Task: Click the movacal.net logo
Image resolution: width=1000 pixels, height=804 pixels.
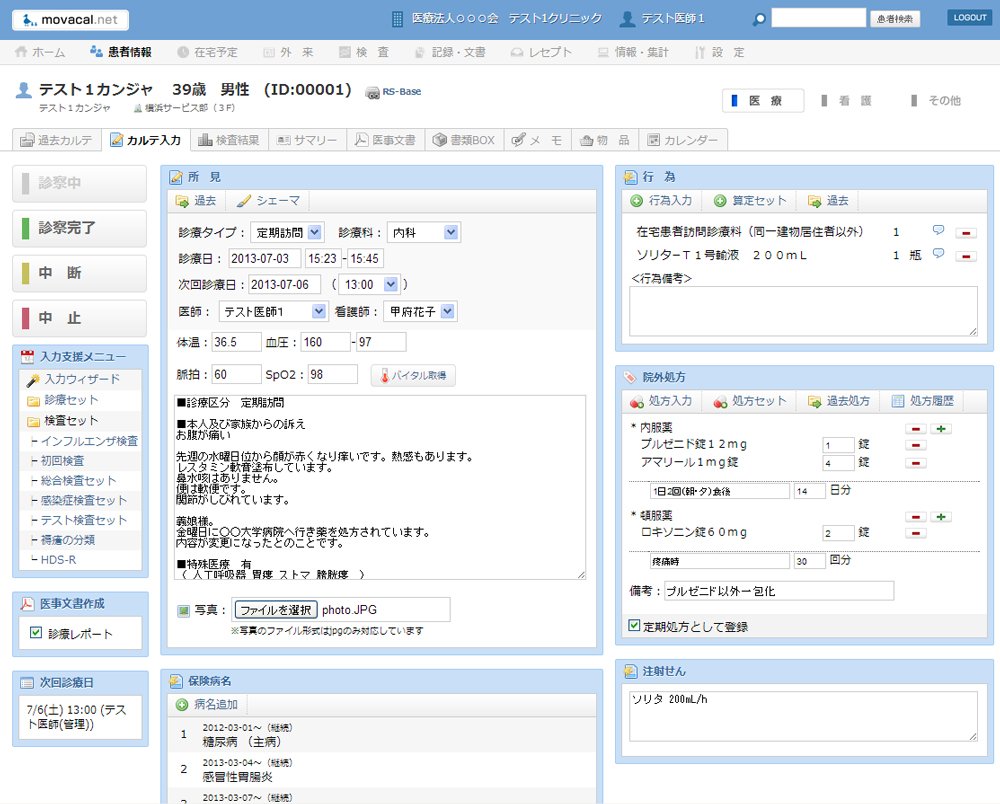Action: [70, 20]
